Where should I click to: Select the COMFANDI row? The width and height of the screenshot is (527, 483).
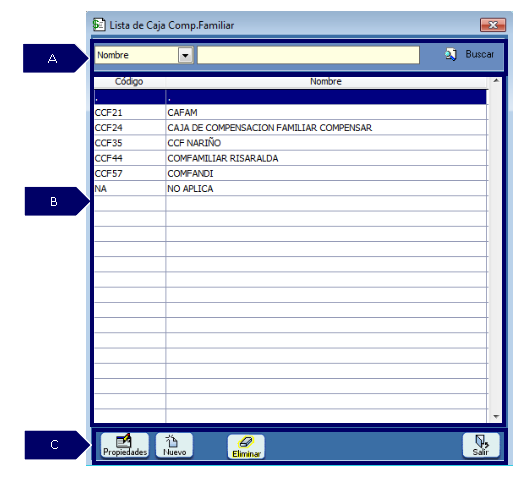326,173
